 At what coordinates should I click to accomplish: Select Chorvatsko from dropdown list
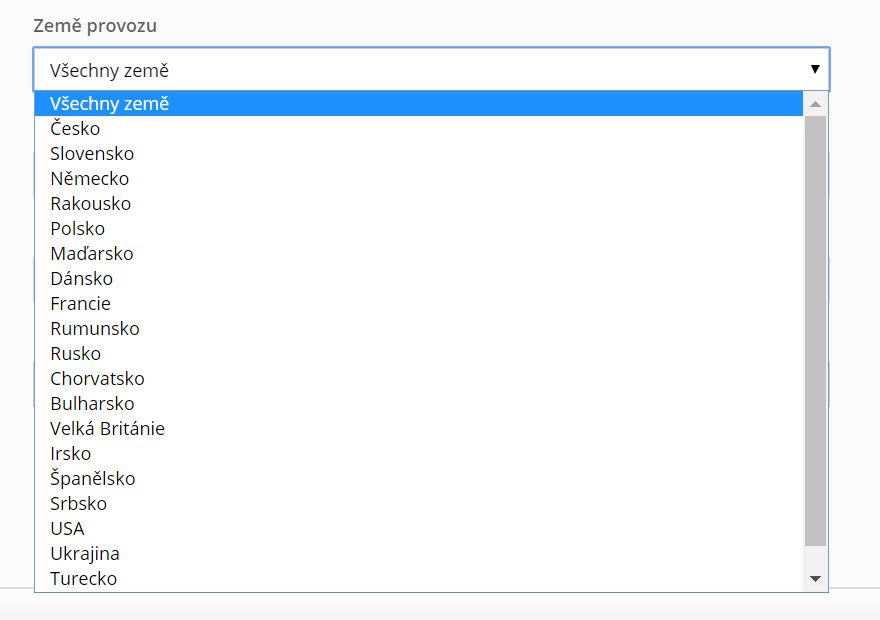tap(419, 379)
